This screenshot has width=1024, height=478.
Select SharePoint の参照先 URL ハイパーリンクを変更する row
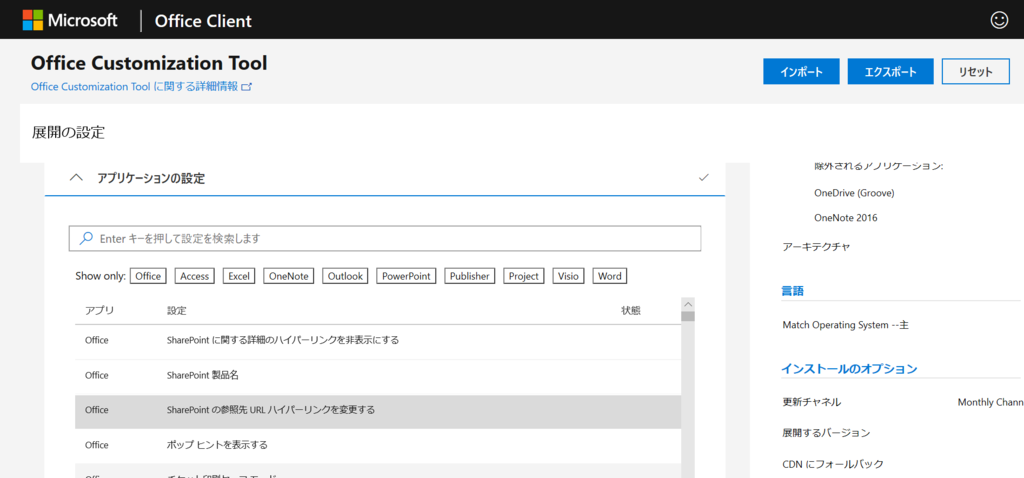(378, 410)
